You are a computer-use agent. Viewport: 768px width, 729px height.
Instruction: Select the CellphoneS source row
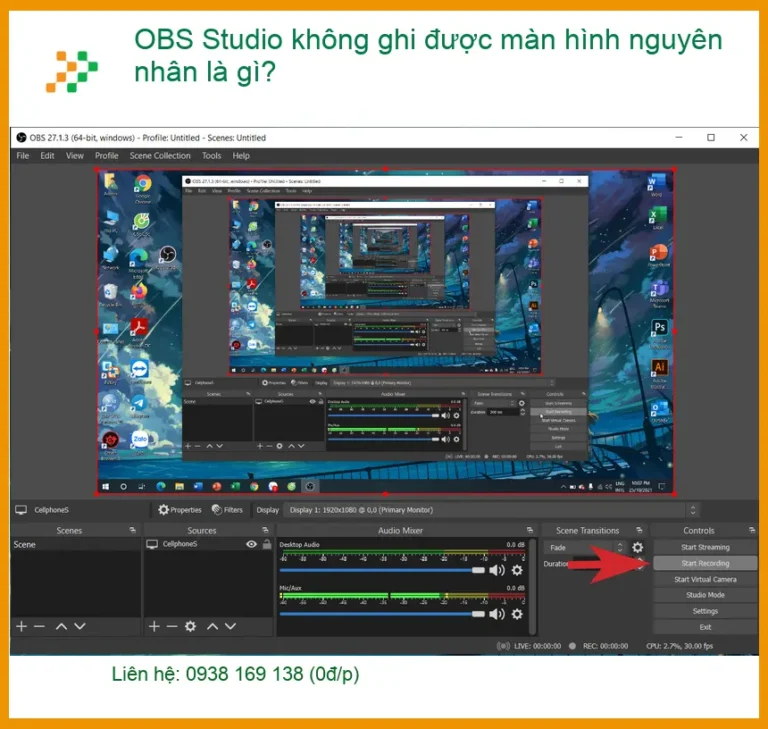click(208, 544)
